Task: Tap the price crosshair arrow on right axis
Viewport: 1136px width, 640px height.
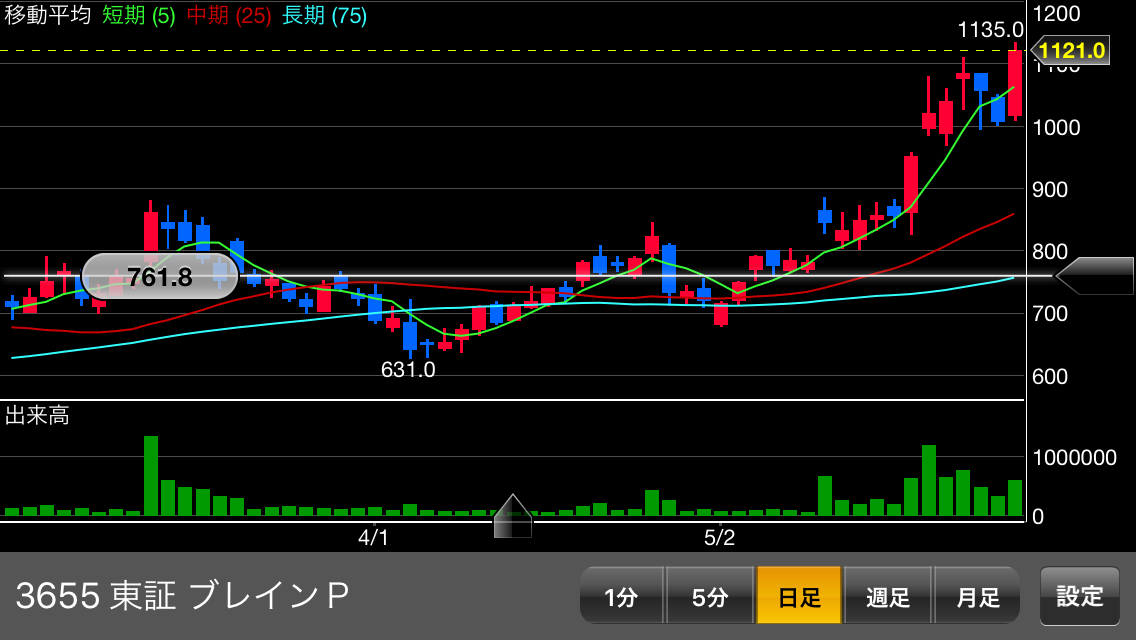Action: (x=1094, y=276)
